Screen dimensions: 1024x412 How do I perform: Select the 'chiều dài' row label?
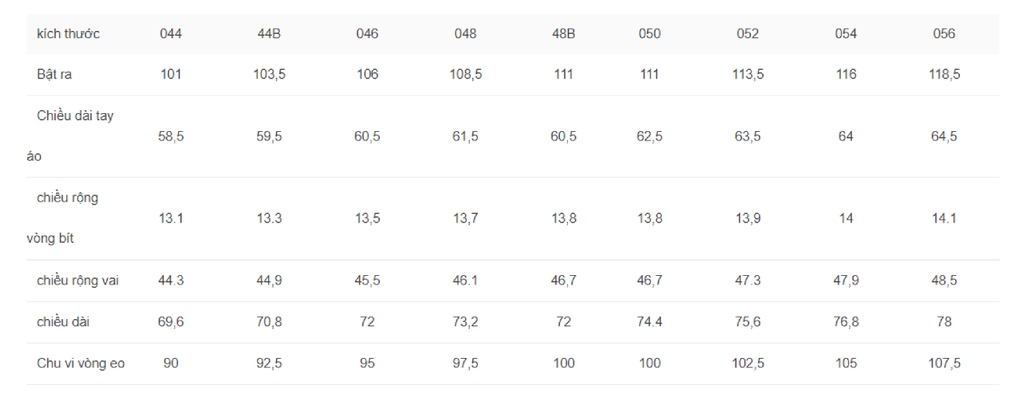[x=63, y=322]
